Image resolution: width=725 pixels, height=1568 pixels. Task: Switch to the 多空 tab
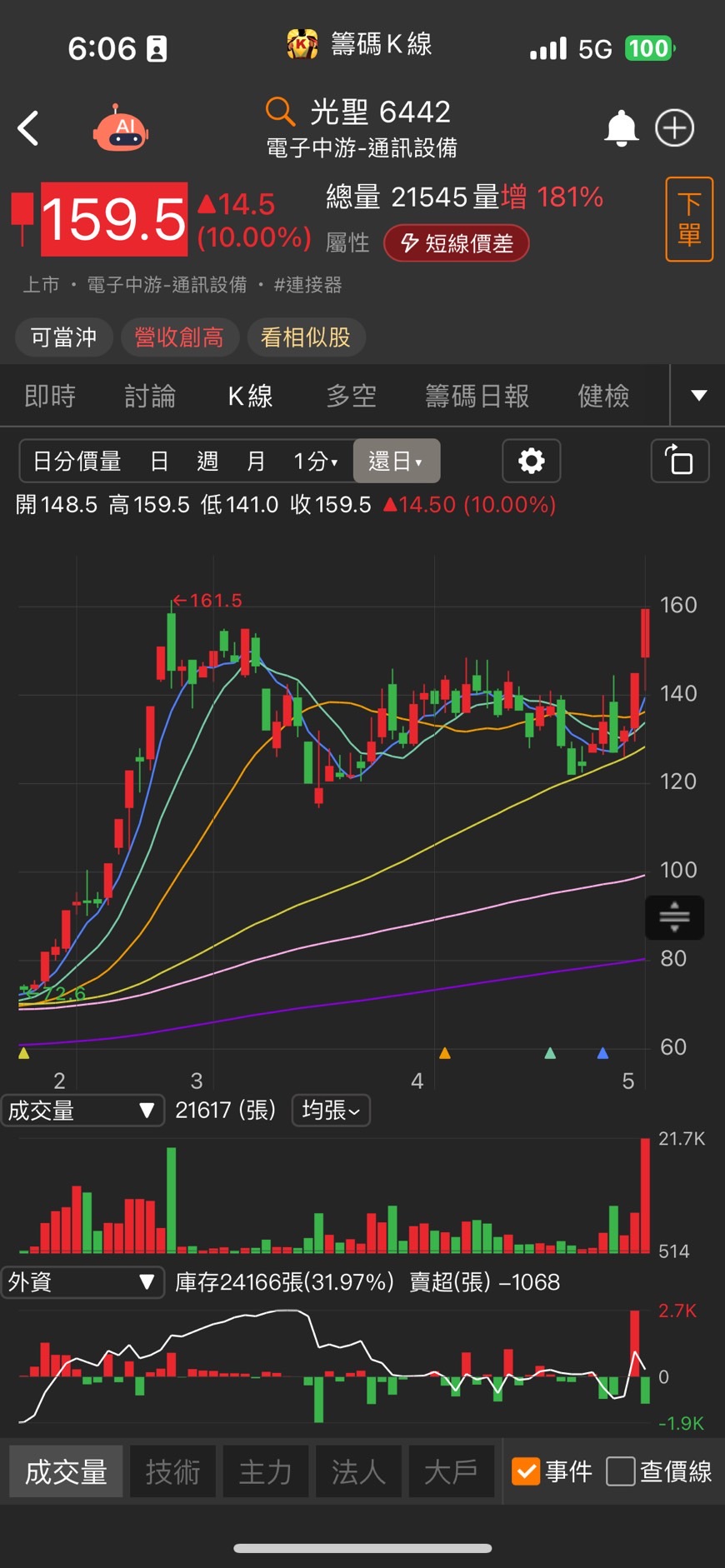click(352, 396)
